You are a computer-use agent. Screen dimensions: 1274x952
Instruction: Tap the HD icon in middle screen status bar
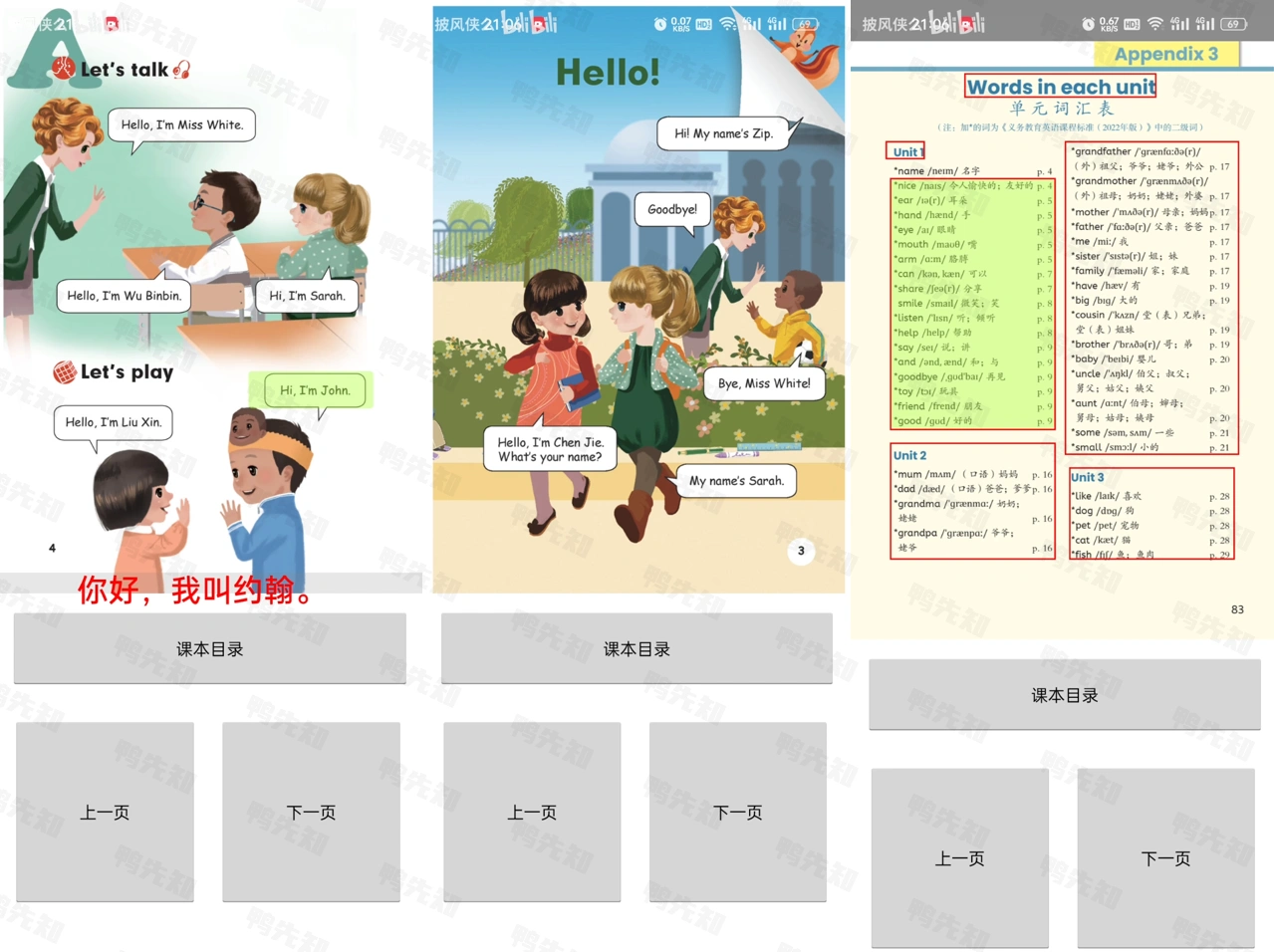coord(703,24)
